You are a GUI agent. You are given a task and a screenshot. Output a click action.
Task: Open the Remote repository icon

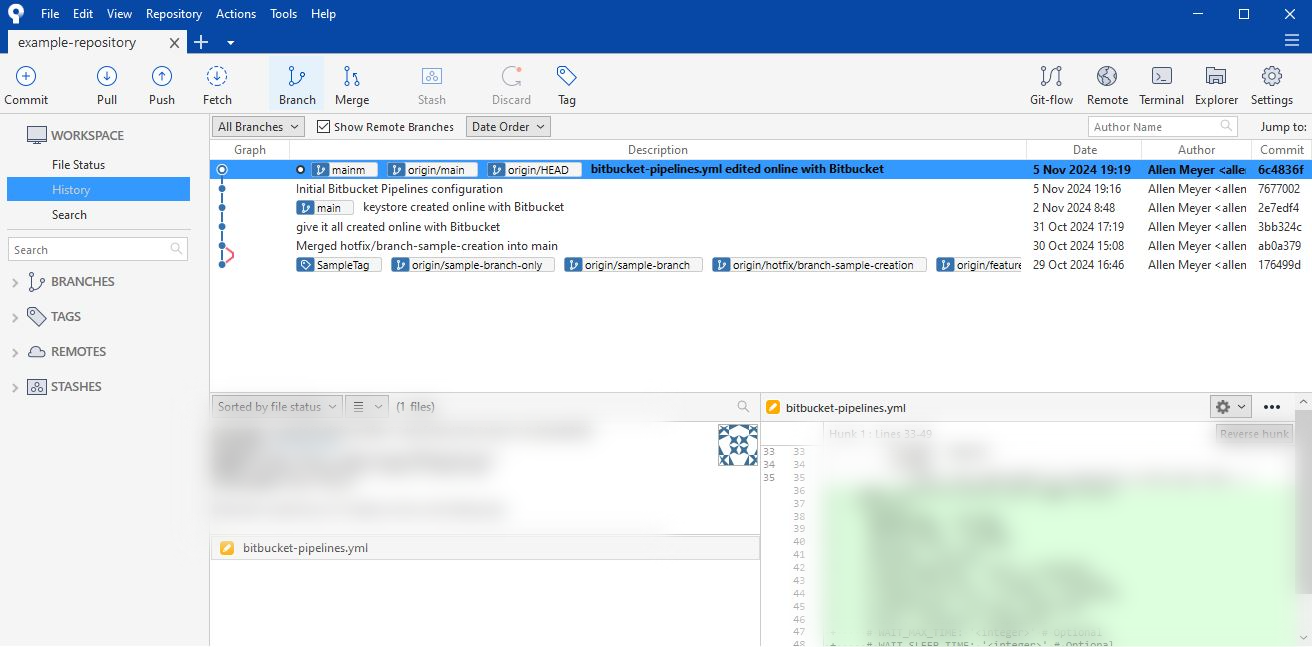1107,85
